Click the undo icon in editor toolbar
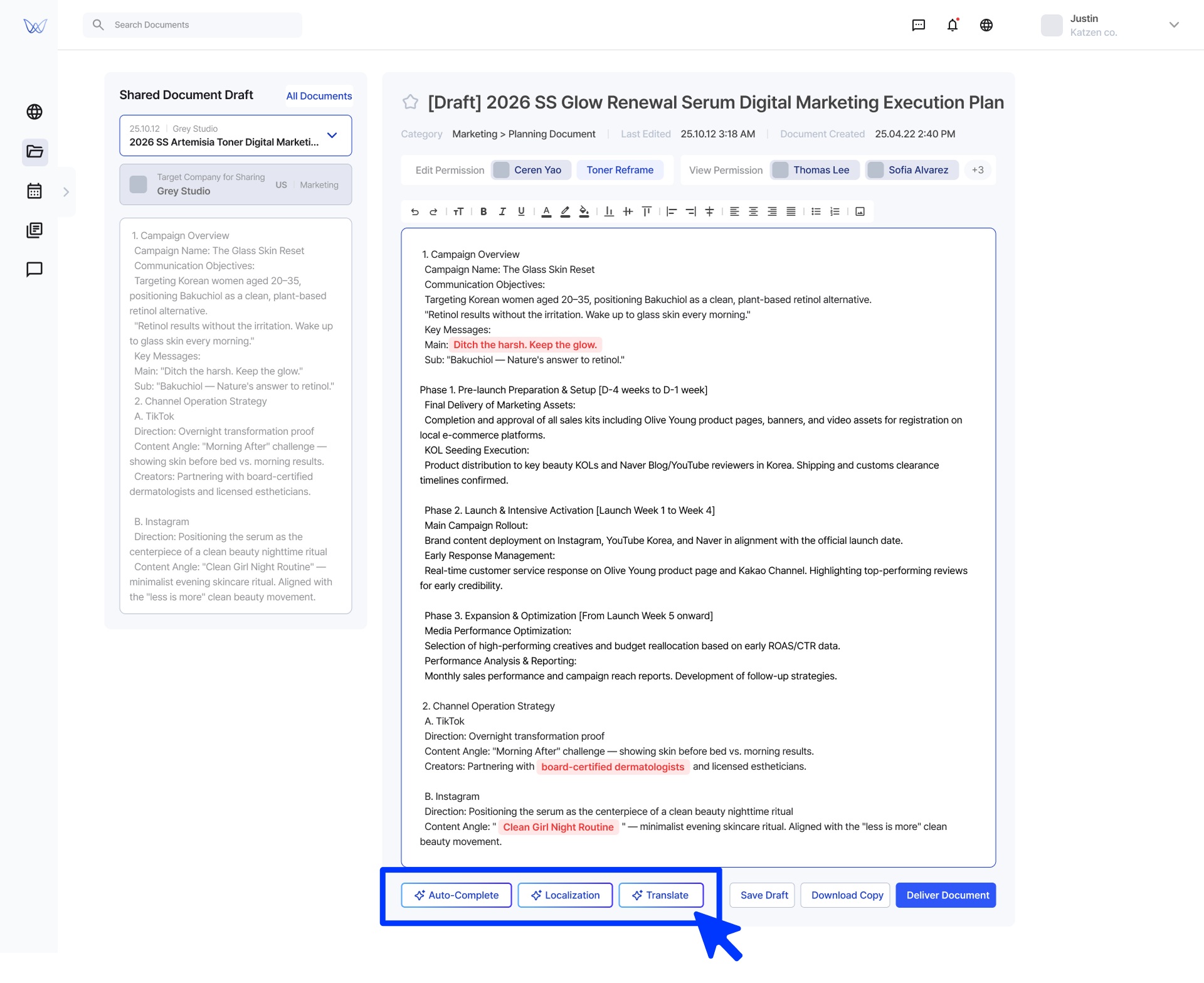The width and height of the screenshot is (1204, 983). (x=415, y=212)
